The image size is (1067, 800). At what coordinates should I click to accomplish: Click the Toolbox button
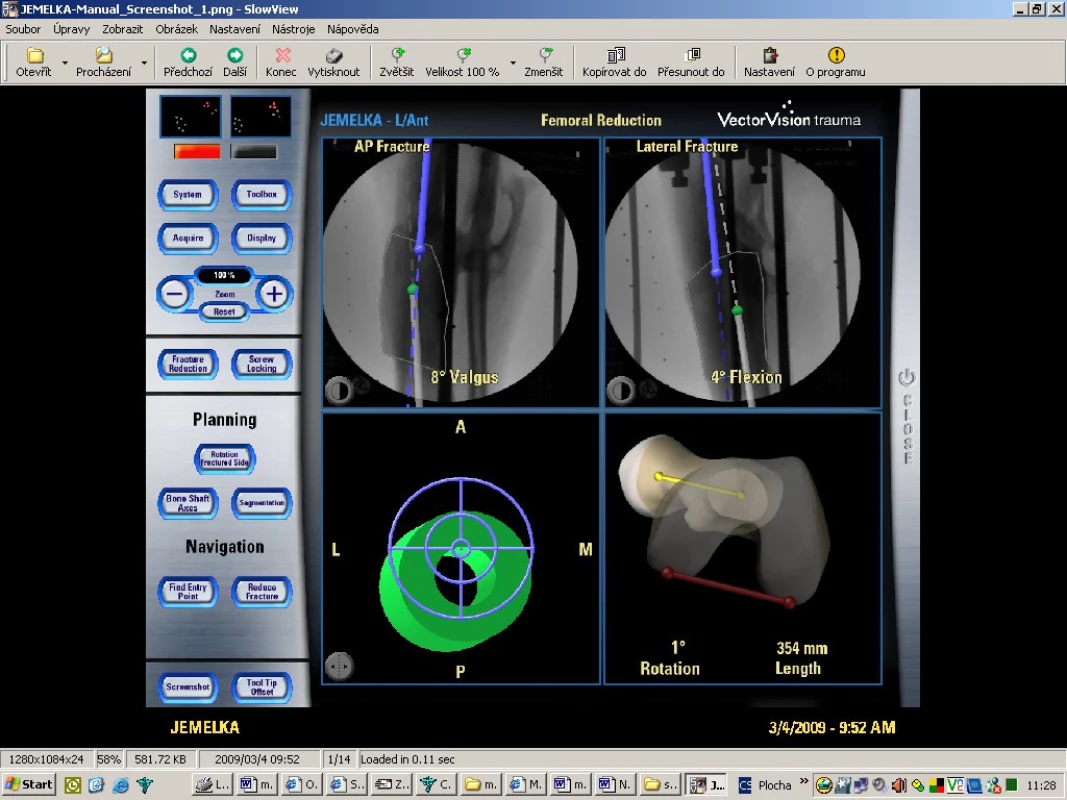[262, 195]
